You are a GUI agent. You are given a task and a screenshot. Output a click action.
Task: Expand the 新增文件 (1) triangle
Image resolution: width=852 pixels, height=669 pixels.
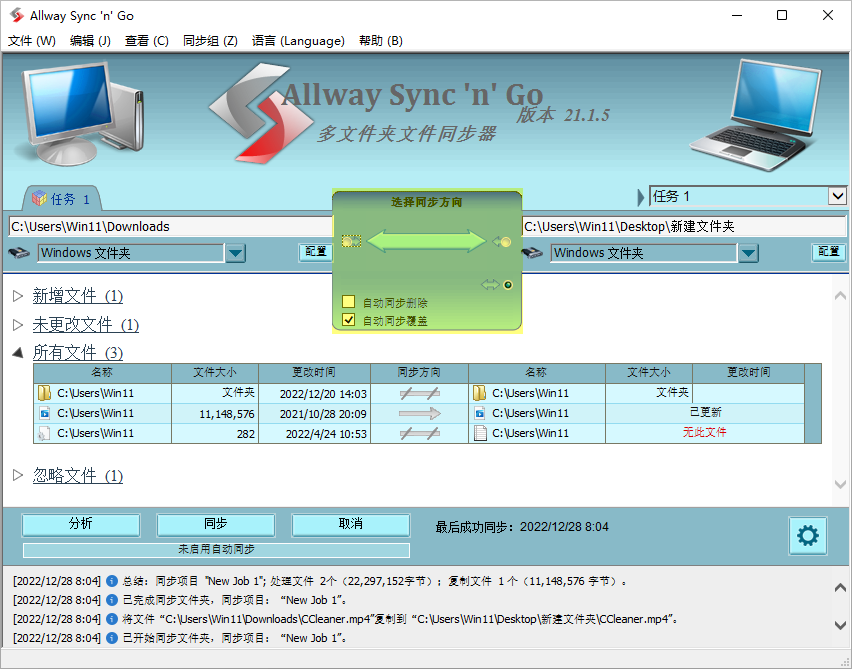click(x=18, y=296)
